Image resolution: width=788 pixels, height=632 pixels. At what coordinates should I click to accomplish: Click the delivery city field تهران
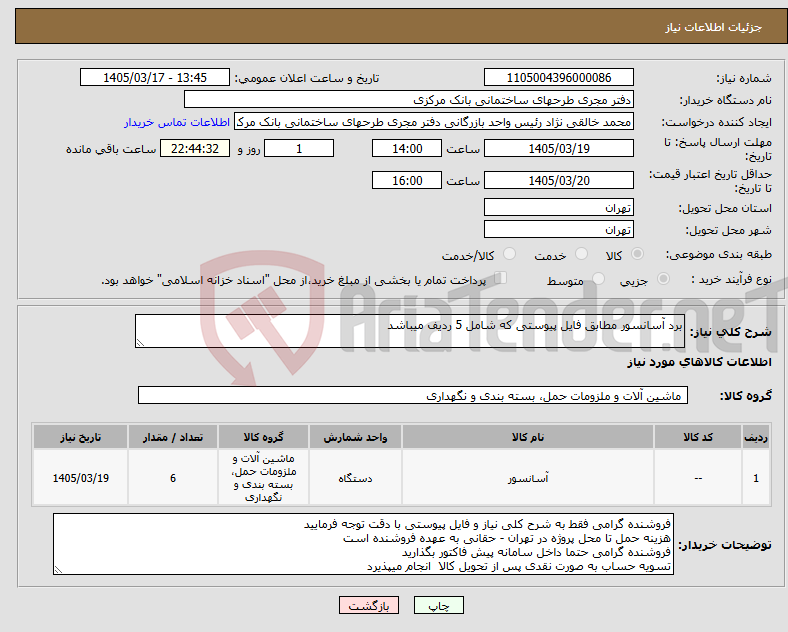click(558, 230)
